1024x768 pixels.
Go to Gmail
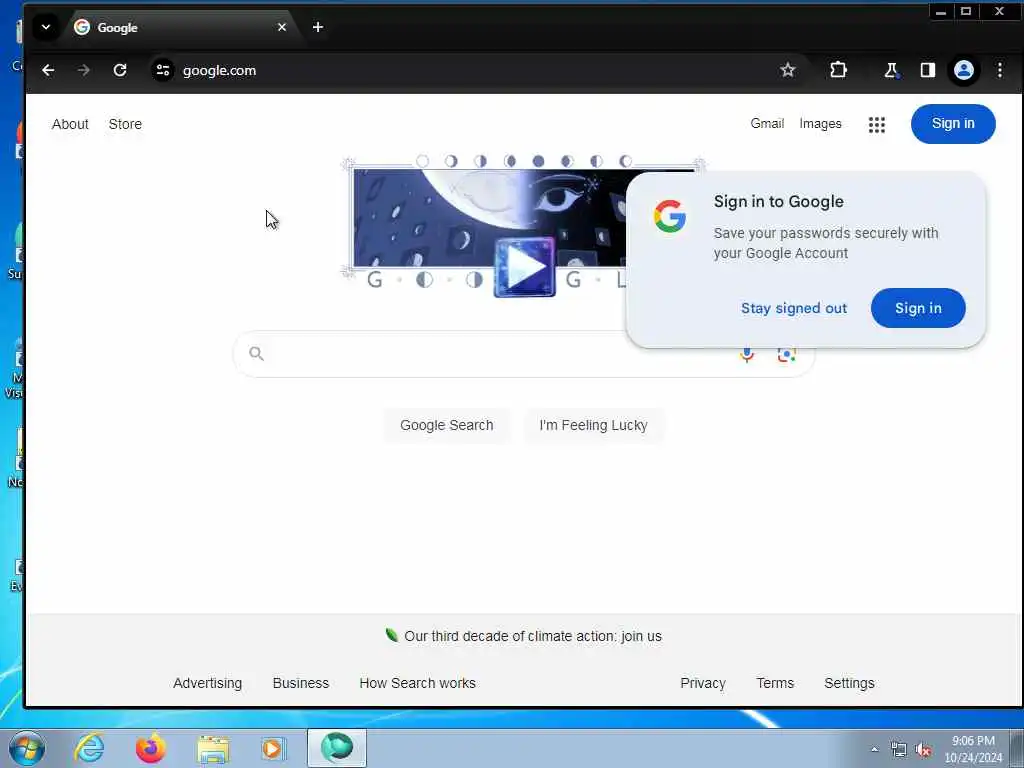coord(767,123)
